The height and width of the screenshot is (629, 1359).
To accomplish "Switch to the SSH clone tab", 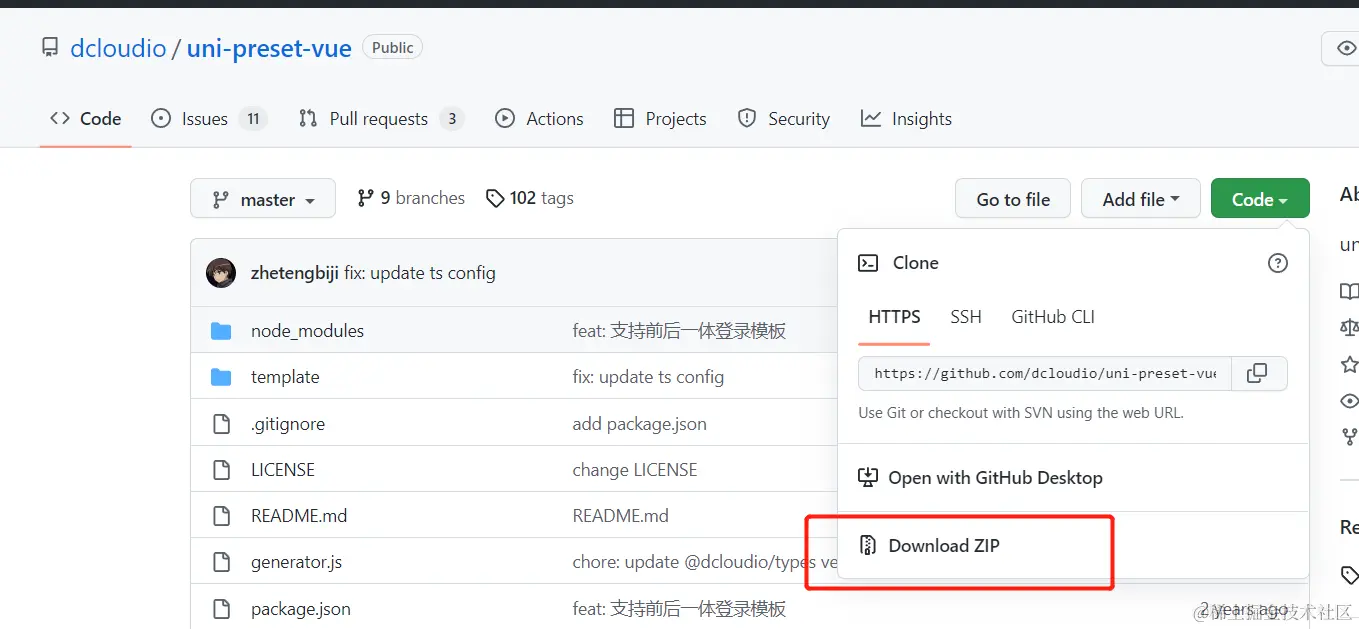I will 965,316.
